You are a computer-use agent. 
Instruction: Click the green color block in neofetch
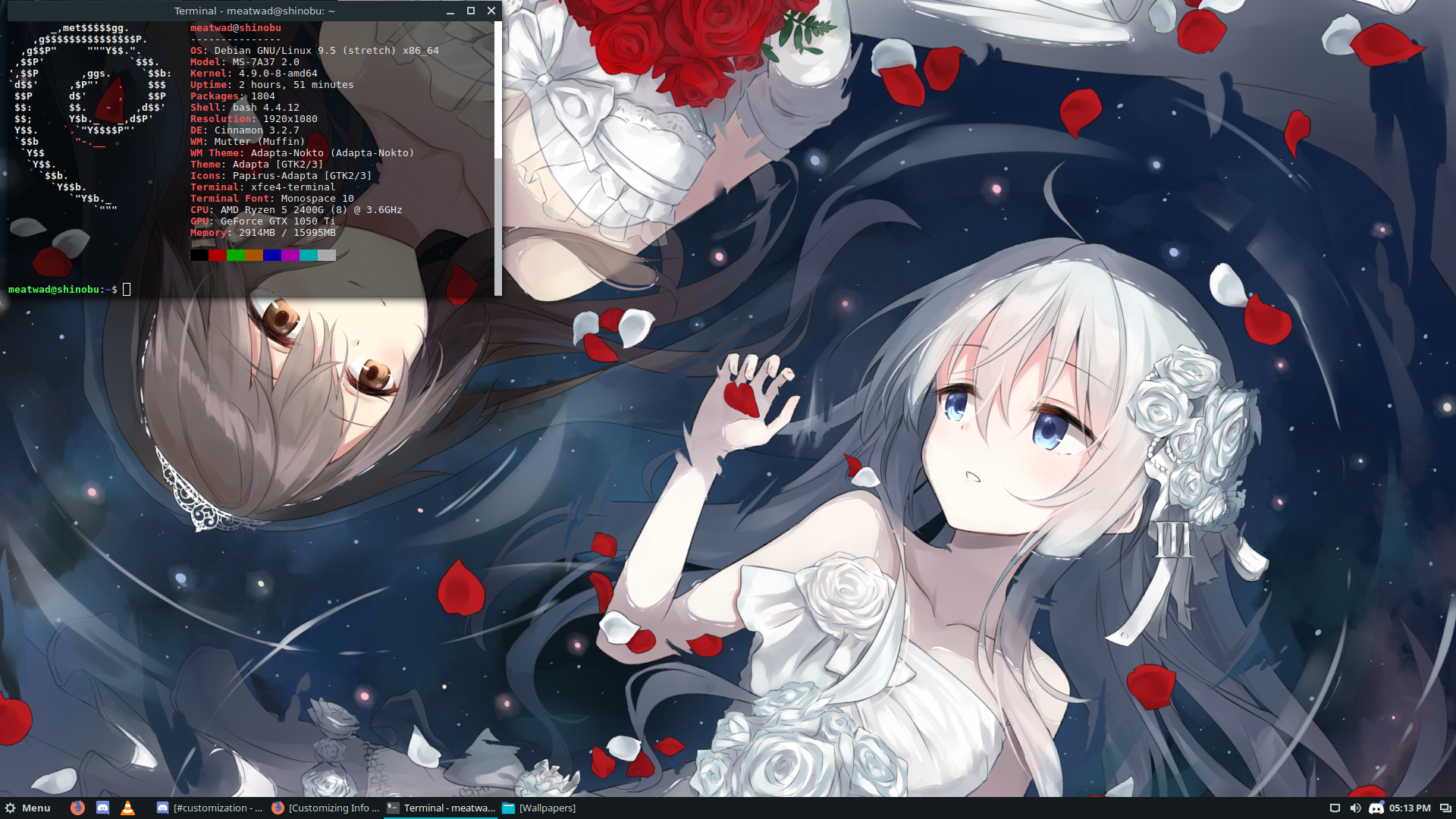click(x=236, y=255)
